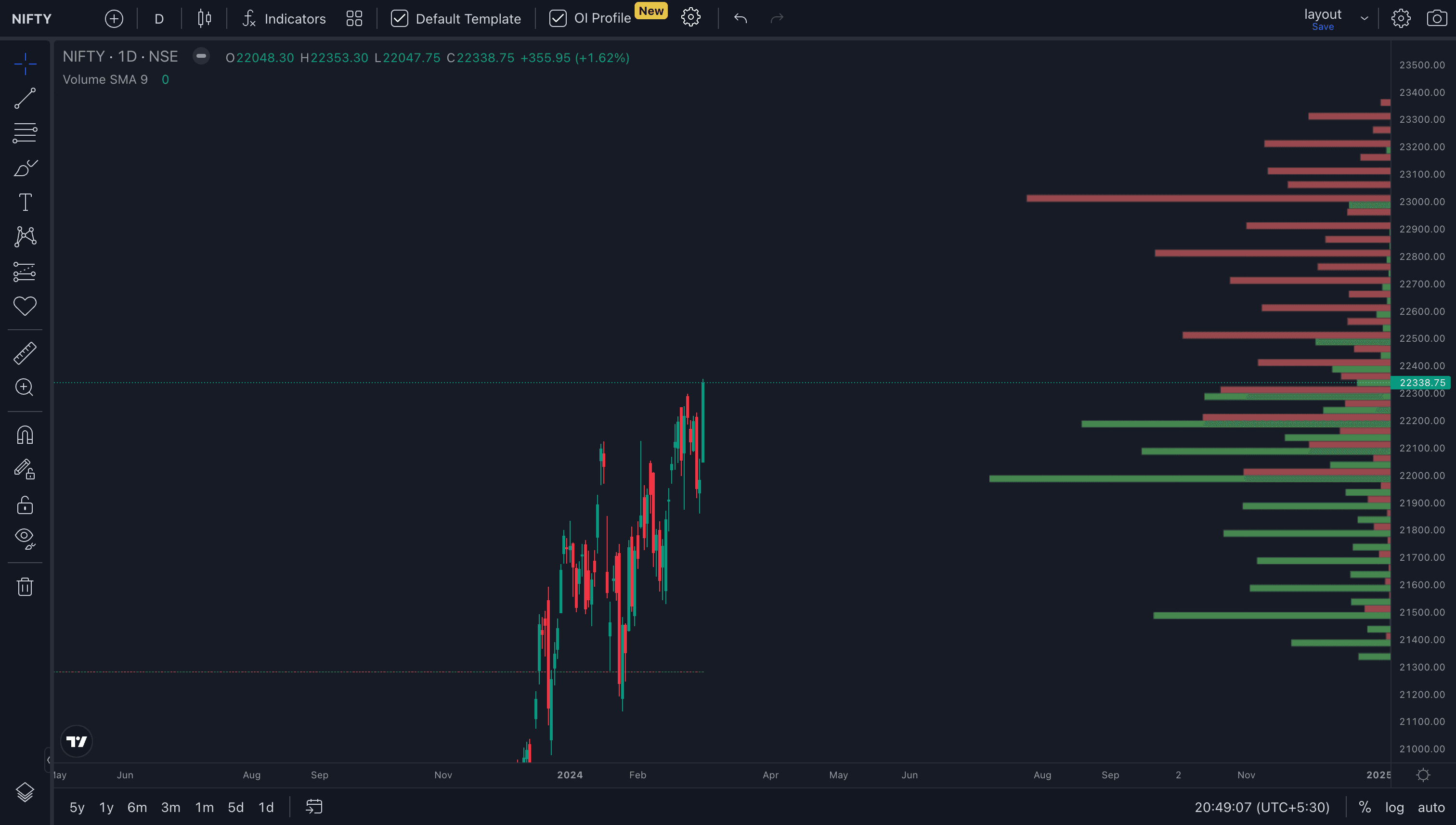Activate the zoom in tool
The image size is (1456, 825).
pos(25,387)
